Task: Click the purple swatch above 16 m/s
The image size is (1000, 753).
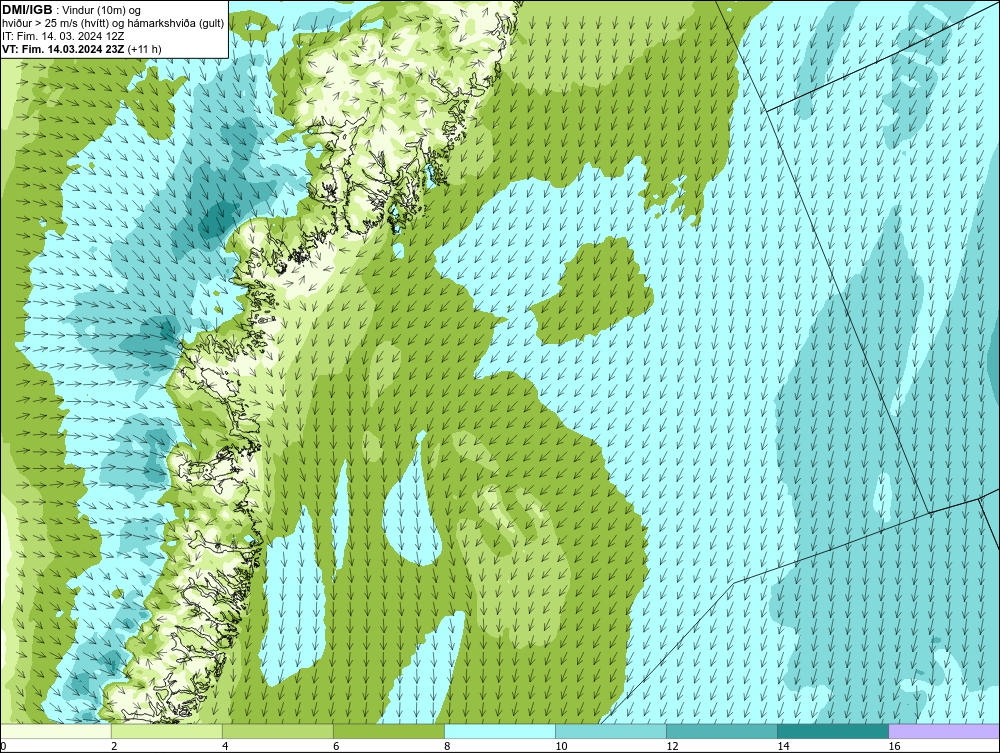Action: point(944,731)
